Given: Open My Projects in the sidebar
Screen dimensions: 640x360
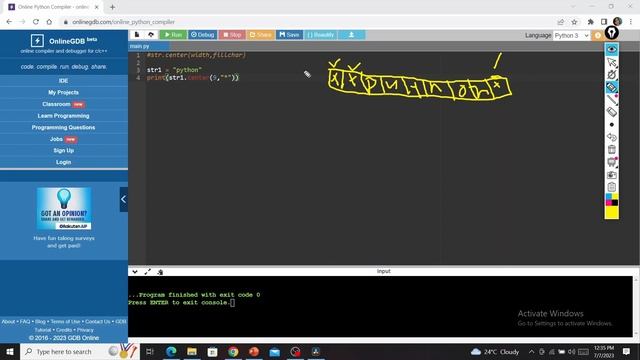Looking at the screenshot, I should (x=63, y=92).
